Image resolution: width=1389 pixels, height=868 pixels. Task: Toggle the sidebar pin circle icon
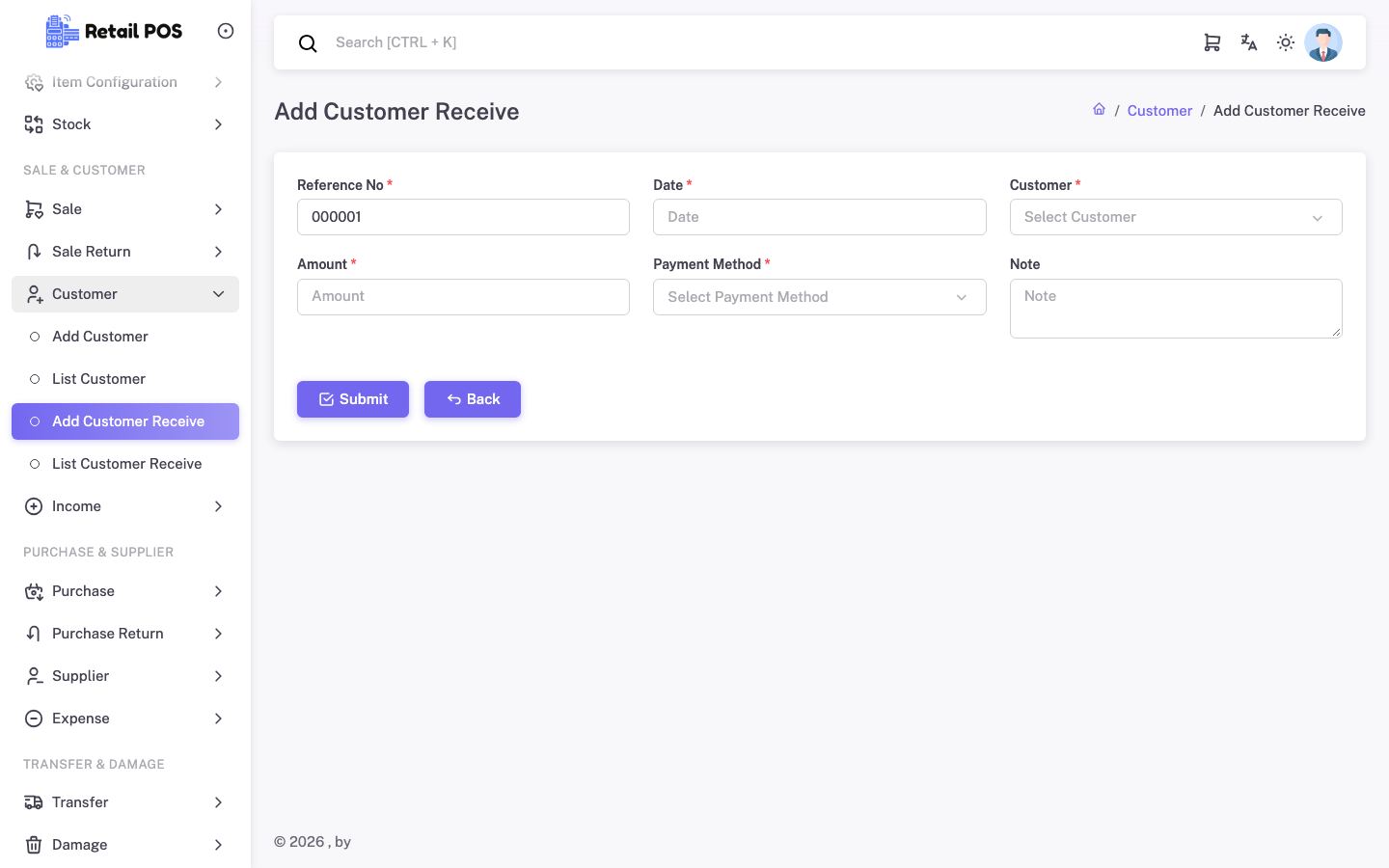pos(226,31)
